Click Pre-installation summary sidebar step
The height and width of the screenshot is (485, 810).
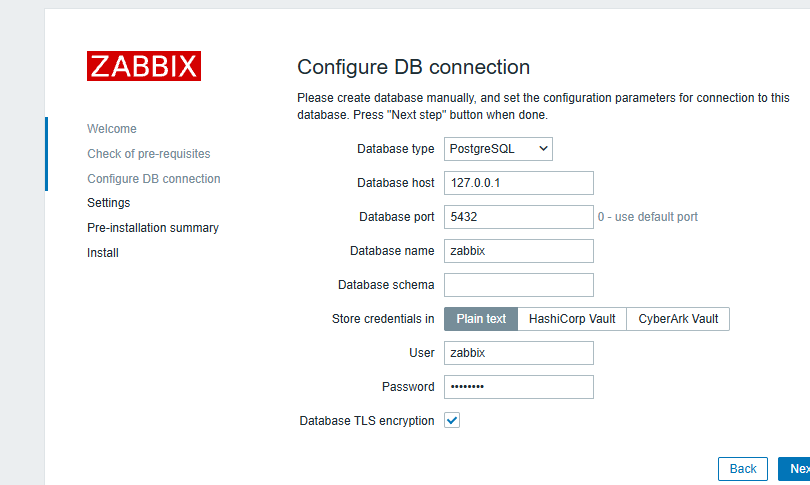153,228
